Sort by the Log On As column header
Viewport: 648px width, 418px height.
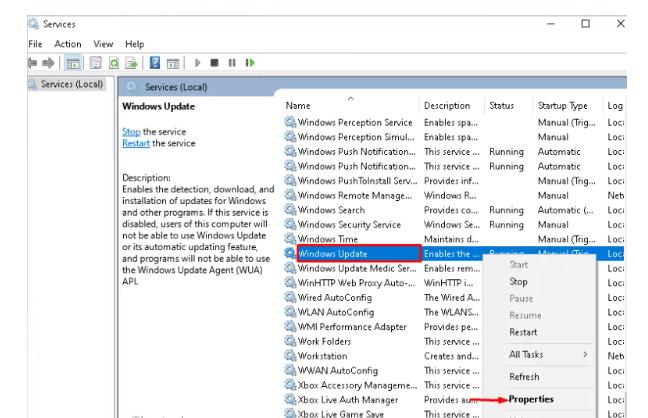tap(615, 105)
